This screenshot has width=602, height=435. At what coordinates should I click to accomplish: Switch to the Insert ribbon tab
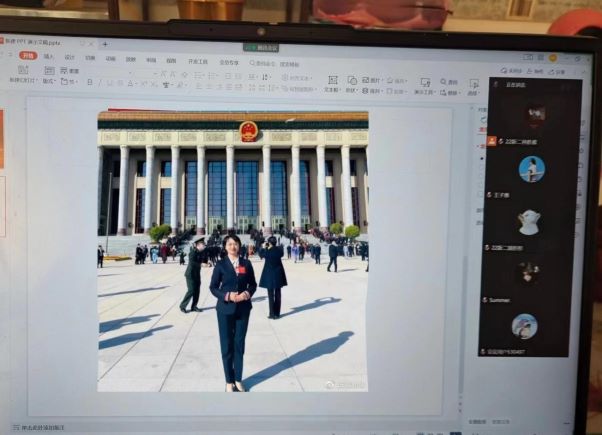pos(49,56)
